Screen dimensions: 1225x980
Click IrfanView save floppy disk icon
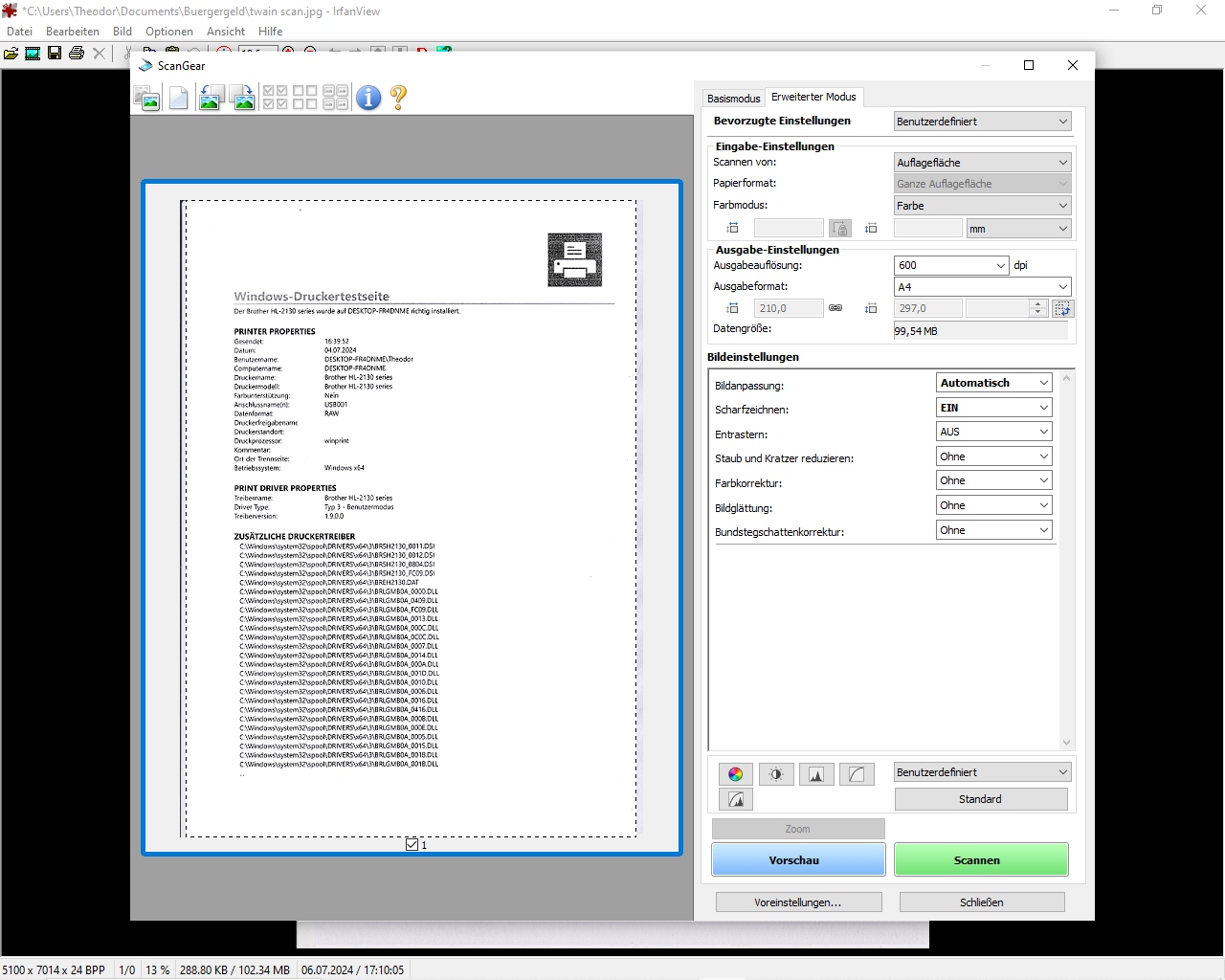point(55,53)
